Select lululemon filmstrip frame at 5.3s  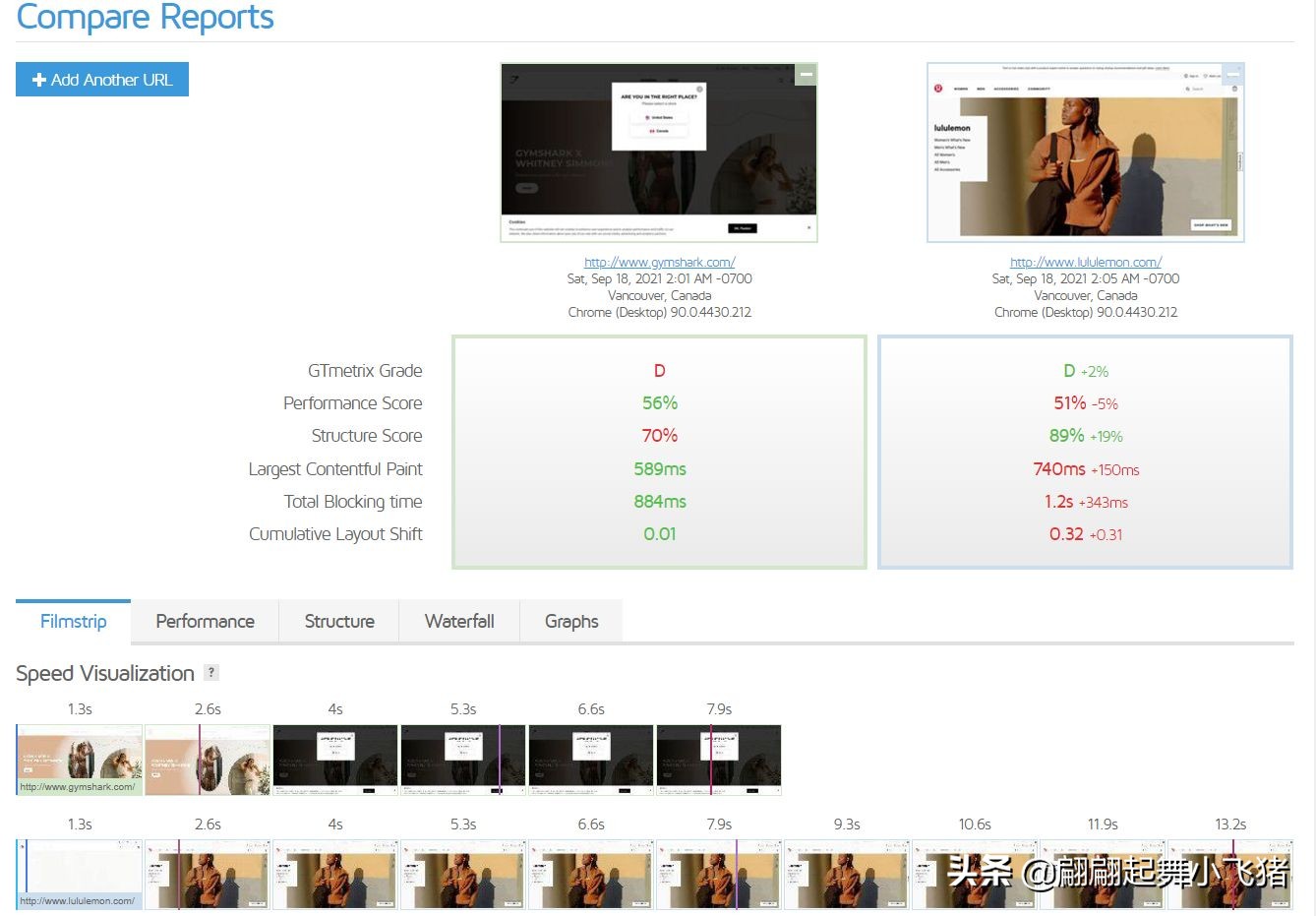click(463, 874)
